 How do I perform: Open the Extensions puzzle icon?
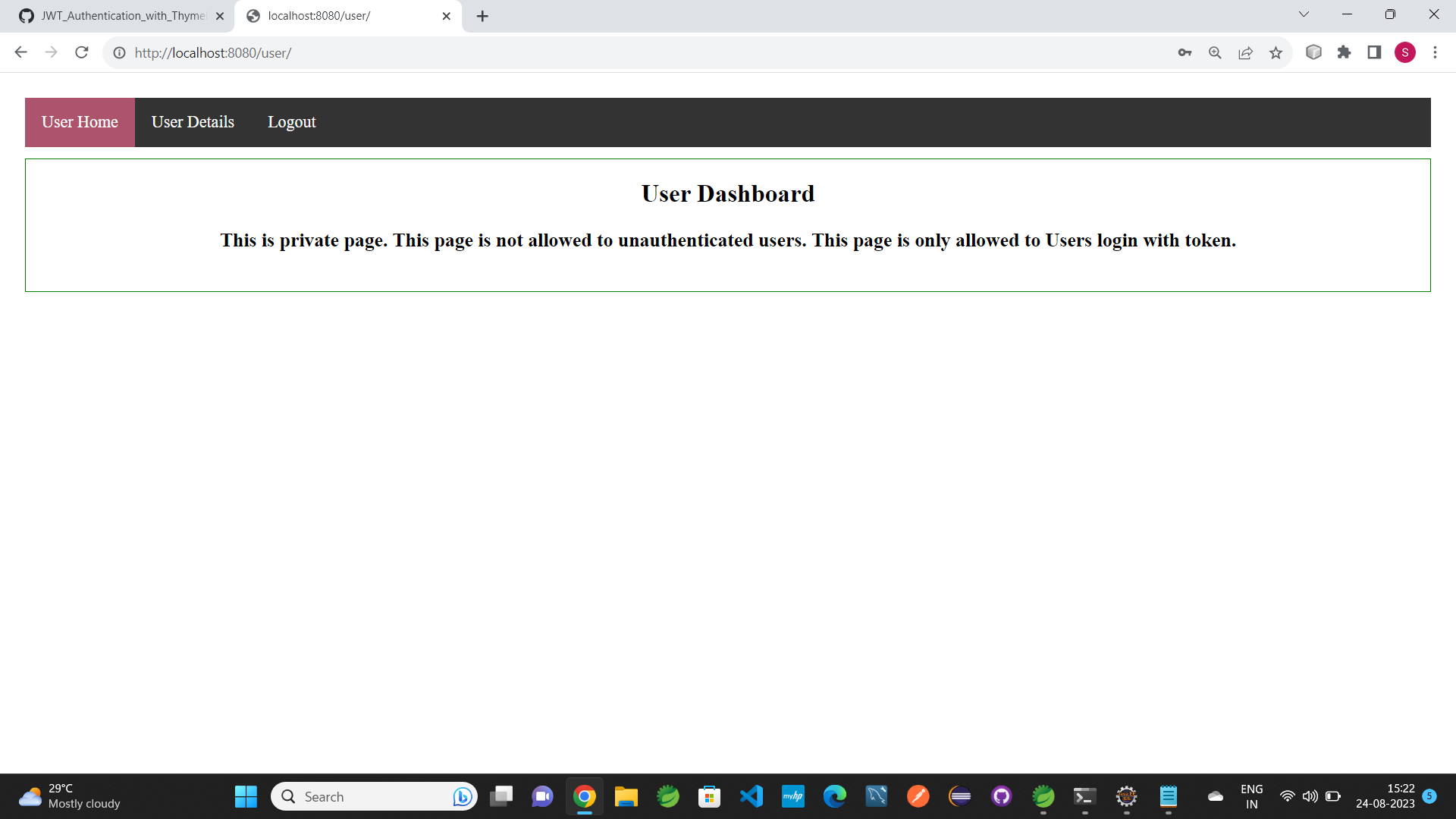1344,52
